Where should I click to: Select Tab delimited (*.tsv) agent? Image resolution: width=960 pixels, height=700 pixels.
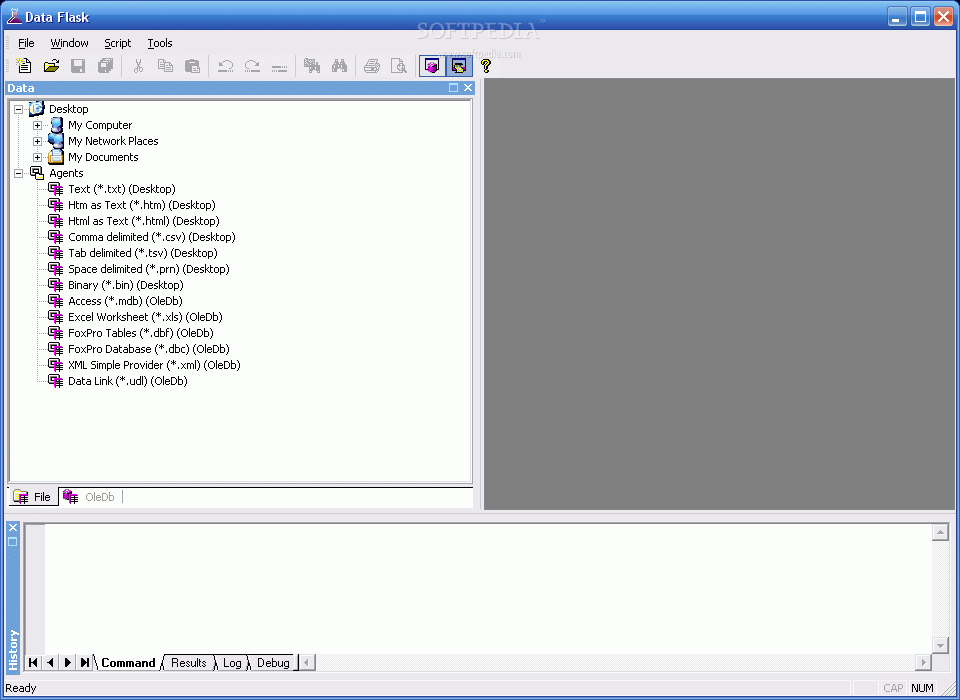click(x=143, y=253)
